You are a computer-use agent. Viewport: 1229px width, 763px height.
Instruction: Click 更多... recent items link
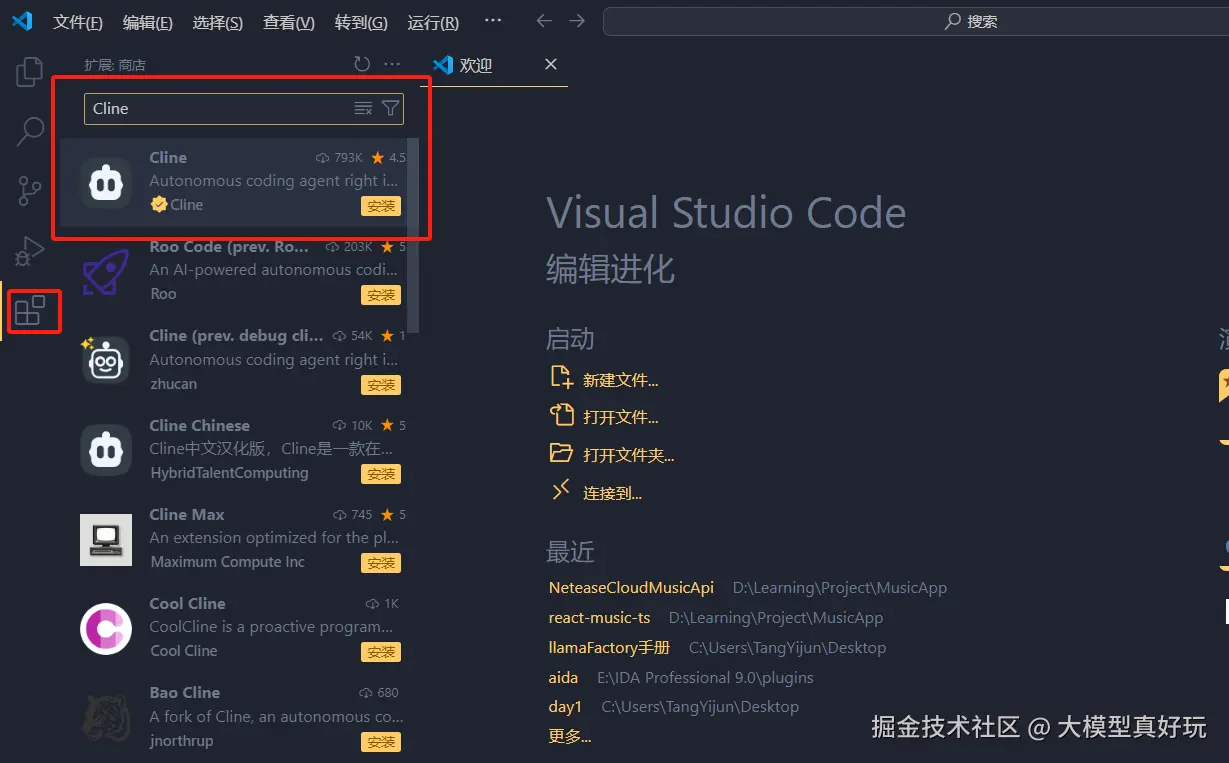coord(570,737)
